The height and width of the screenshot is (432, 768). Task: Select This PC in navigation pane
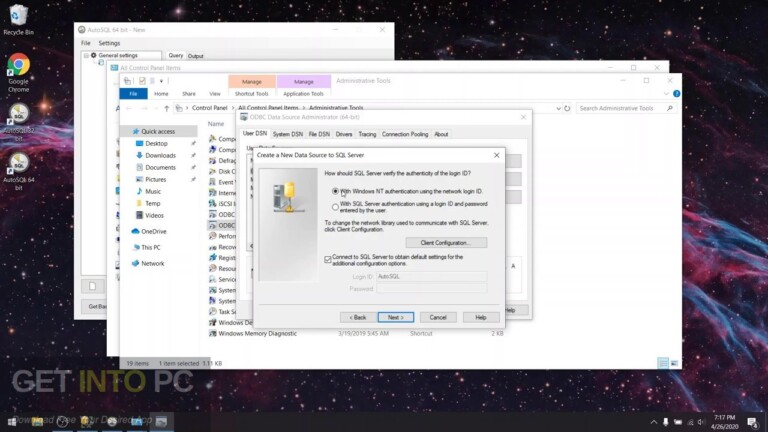click(150, 247)
